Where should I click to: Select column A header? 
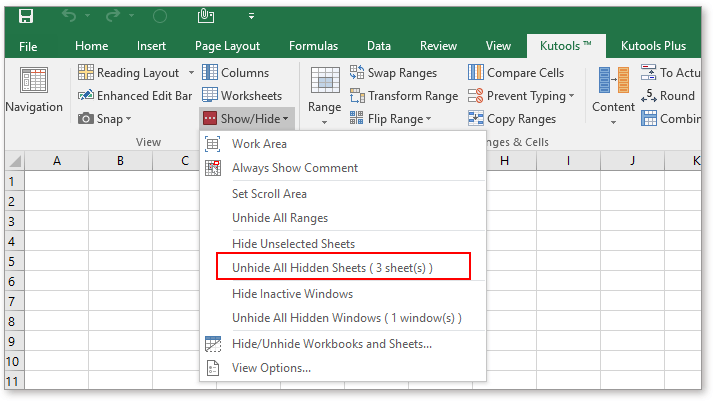(x=56, y=161)
